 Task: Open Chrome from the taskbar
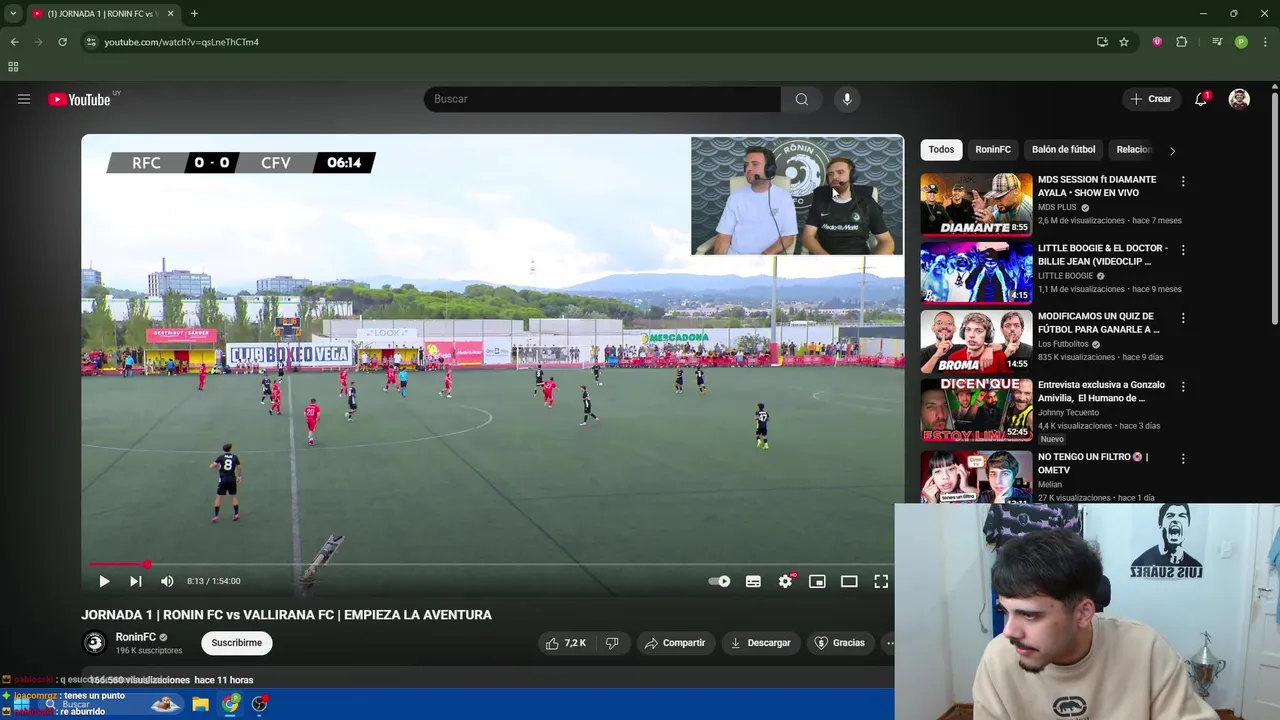[x=231, y=704]
